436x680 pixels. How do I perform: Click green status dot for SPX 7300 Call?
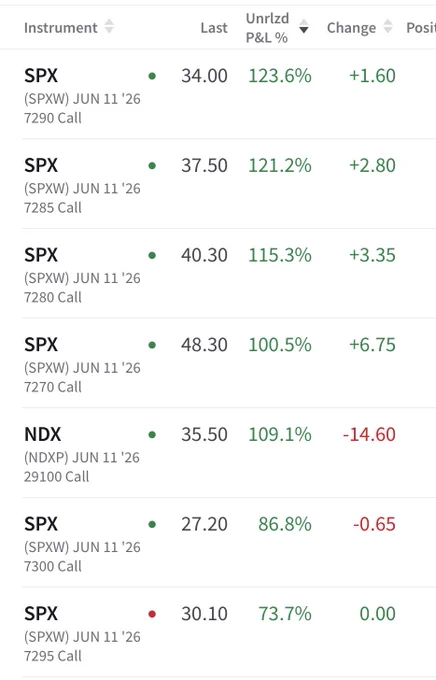pos(152,524)
